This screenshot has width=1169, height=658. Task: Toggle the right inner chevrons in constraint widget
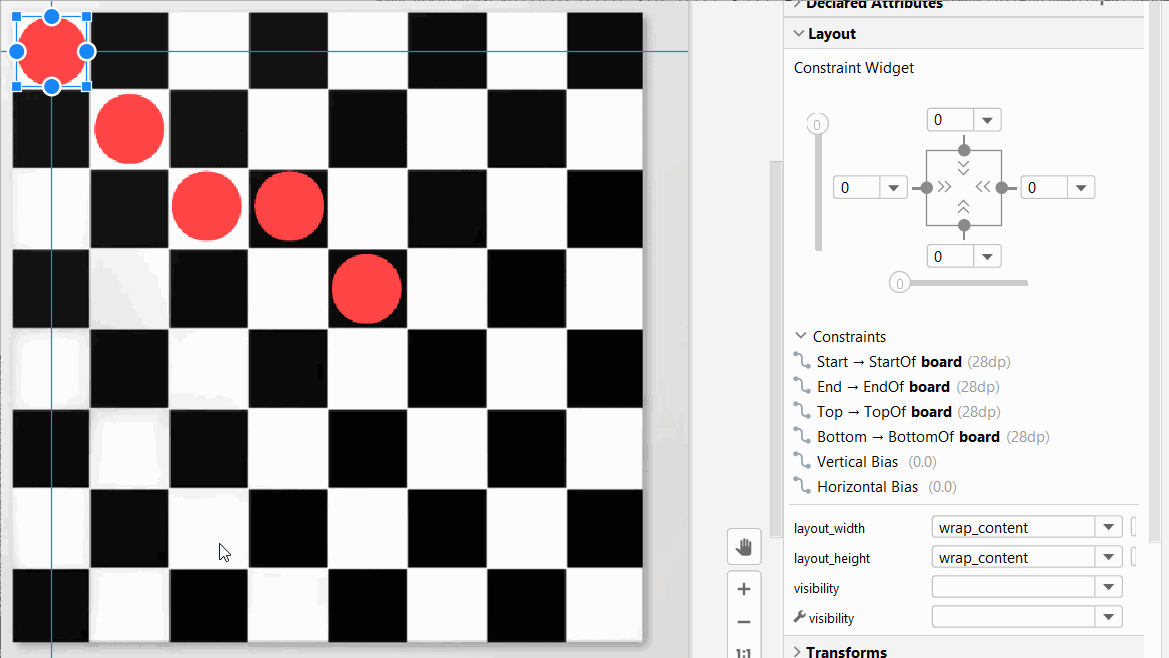click(983, 187)
